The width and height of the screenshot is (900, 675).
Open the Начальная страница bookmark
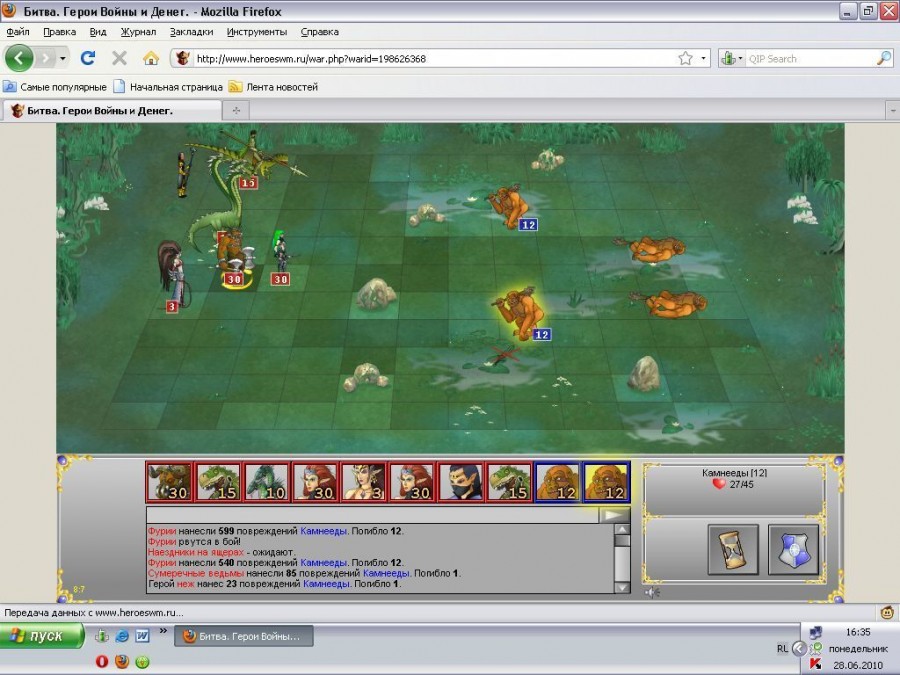pyautogui.click(x=168, y=87)
